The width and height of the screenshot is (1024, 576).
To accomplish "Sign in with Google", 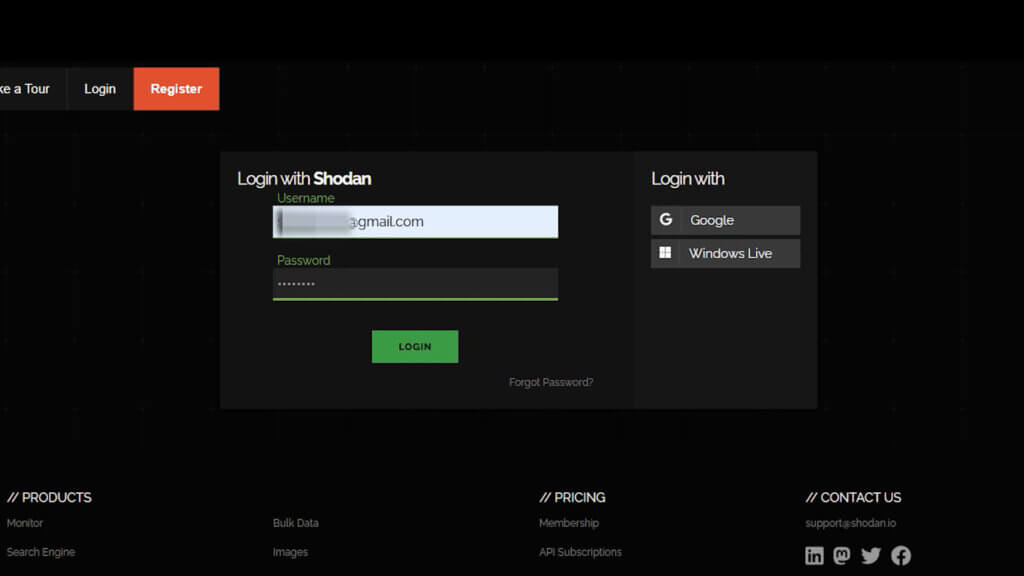I will (x=725, y=219).
